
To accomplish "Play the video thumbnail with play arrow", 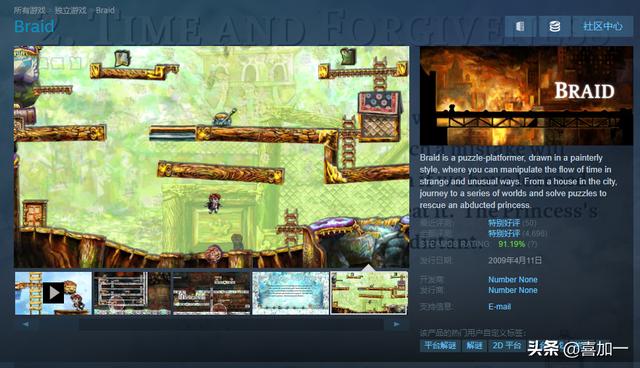I will pyautogui.click(x=53, y=293).
